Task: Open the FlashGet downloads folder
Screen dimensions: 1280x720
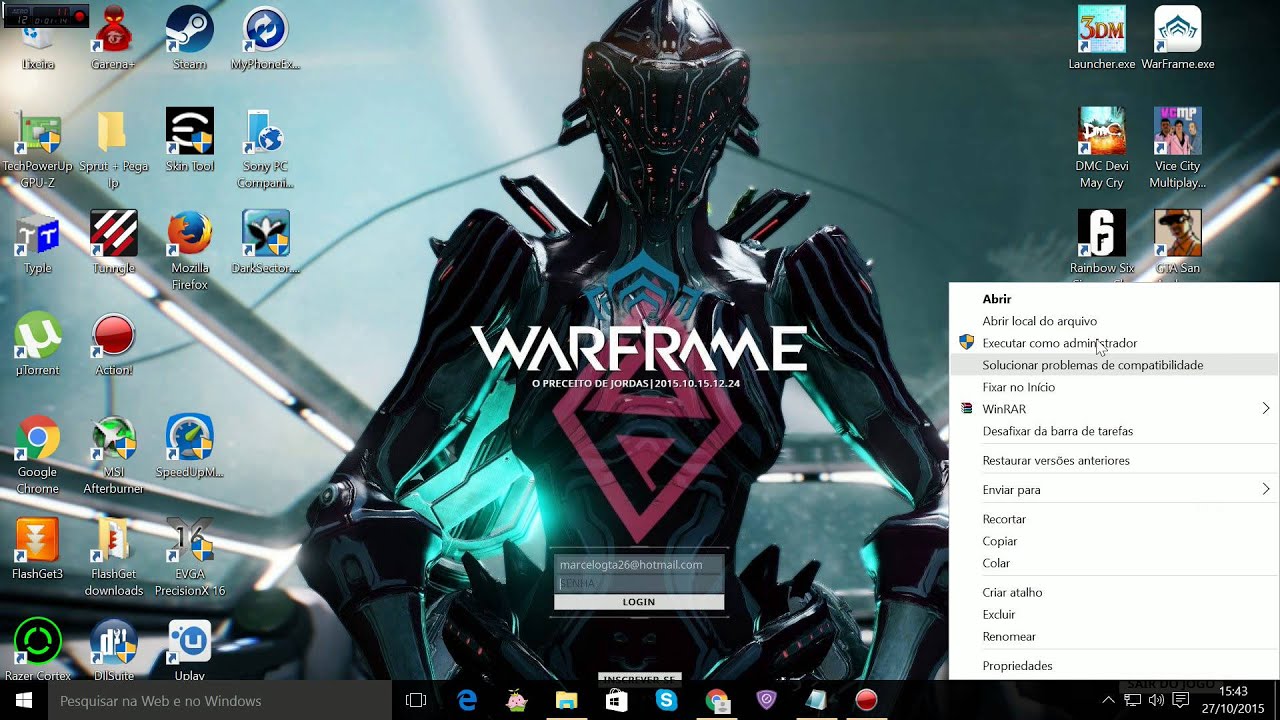Action: (113, 556)
